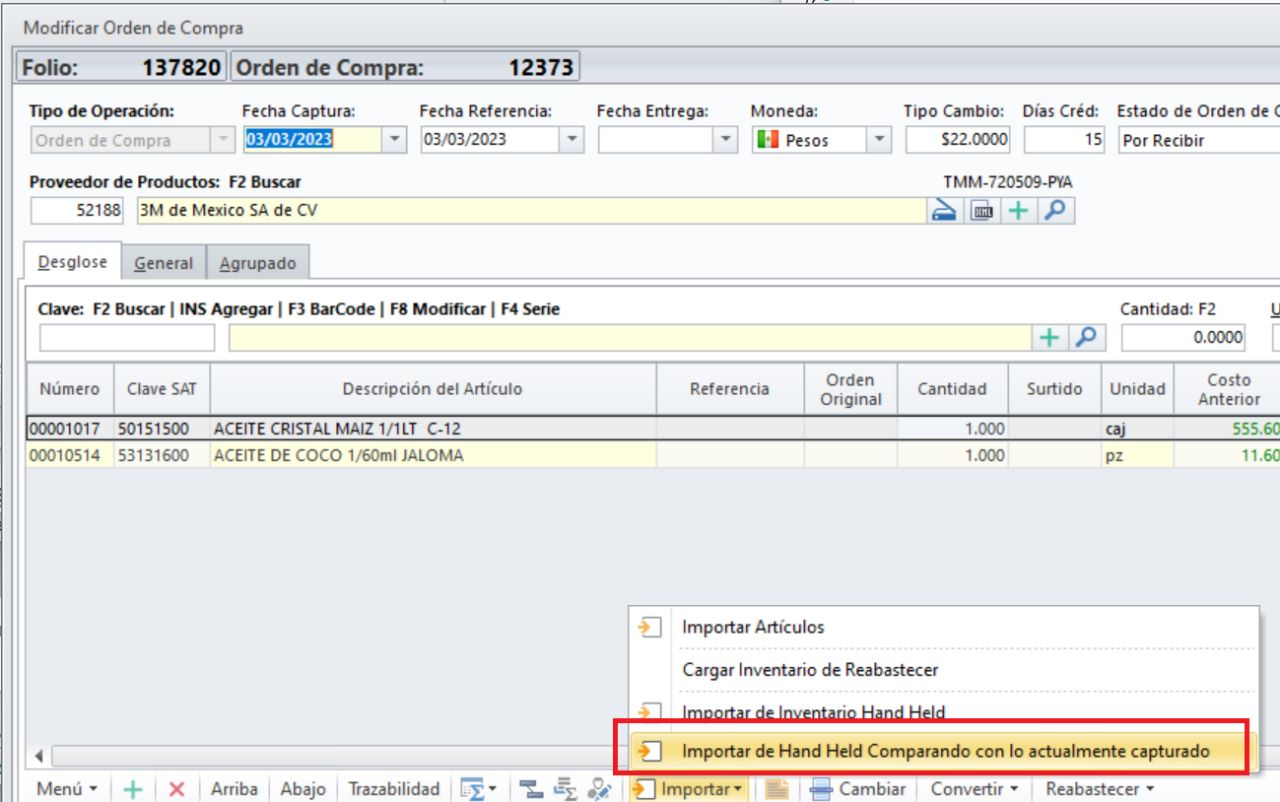Click green plus icon to add new supplier
The image size is (1280, 802).
[1018, 211]
